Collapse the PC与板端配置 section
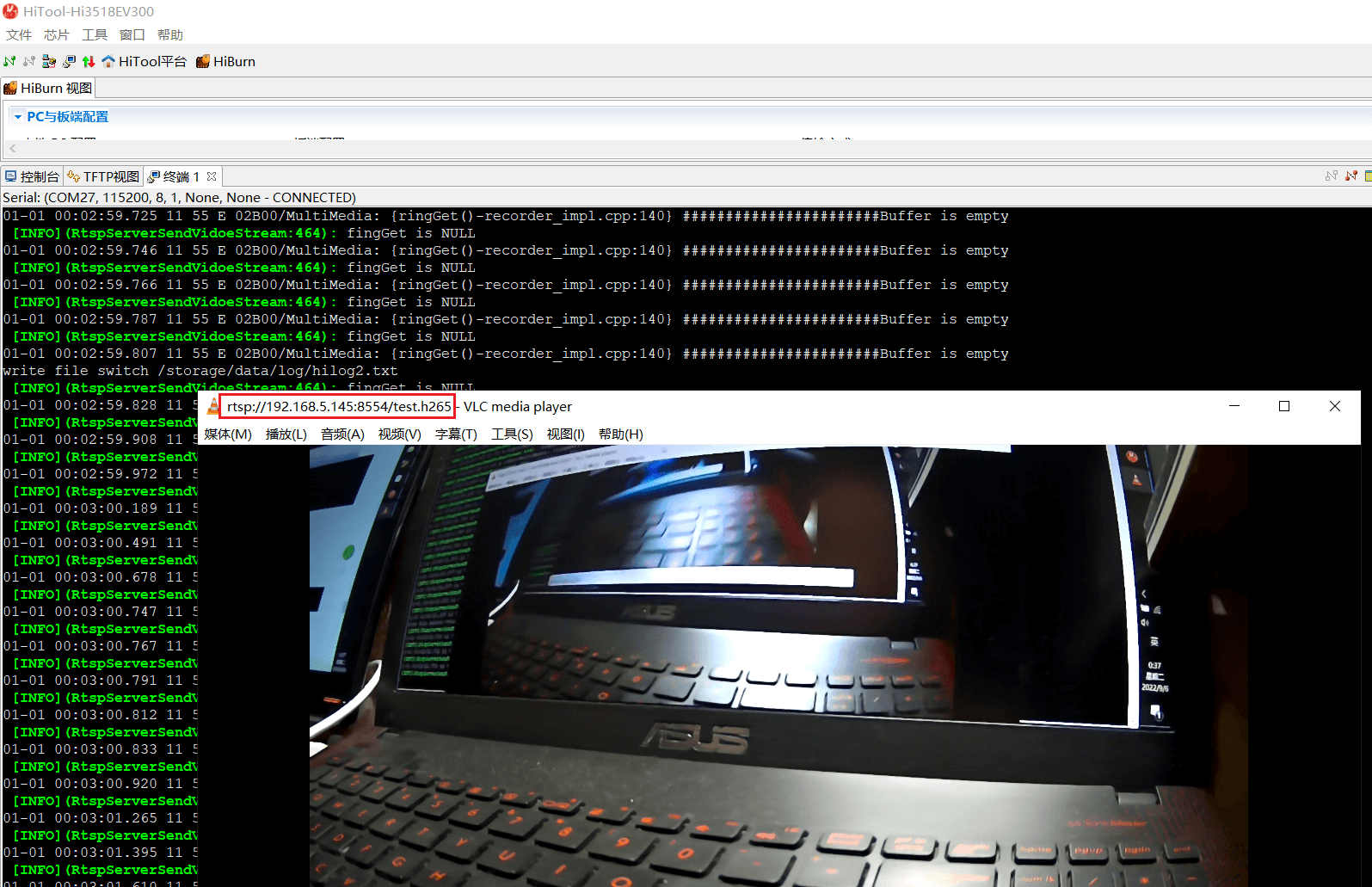 [18, 117]
